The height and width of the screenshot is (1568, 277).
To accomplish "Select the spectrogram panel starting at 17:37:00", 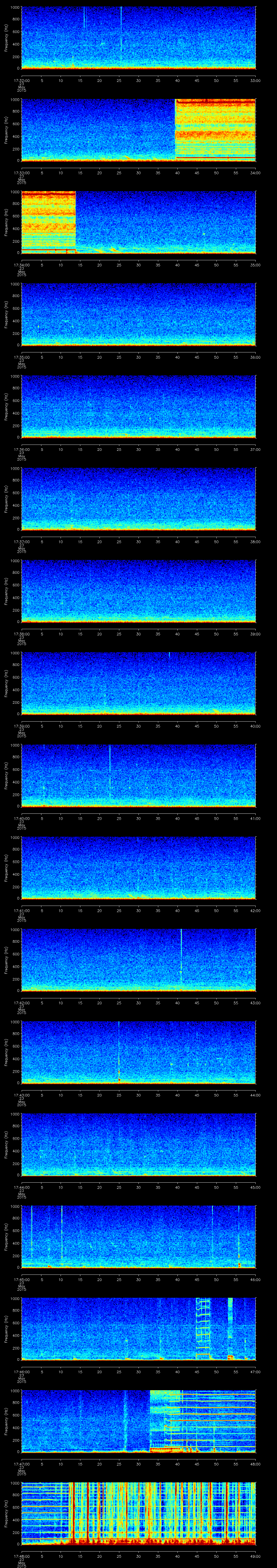I will point(138,499).
